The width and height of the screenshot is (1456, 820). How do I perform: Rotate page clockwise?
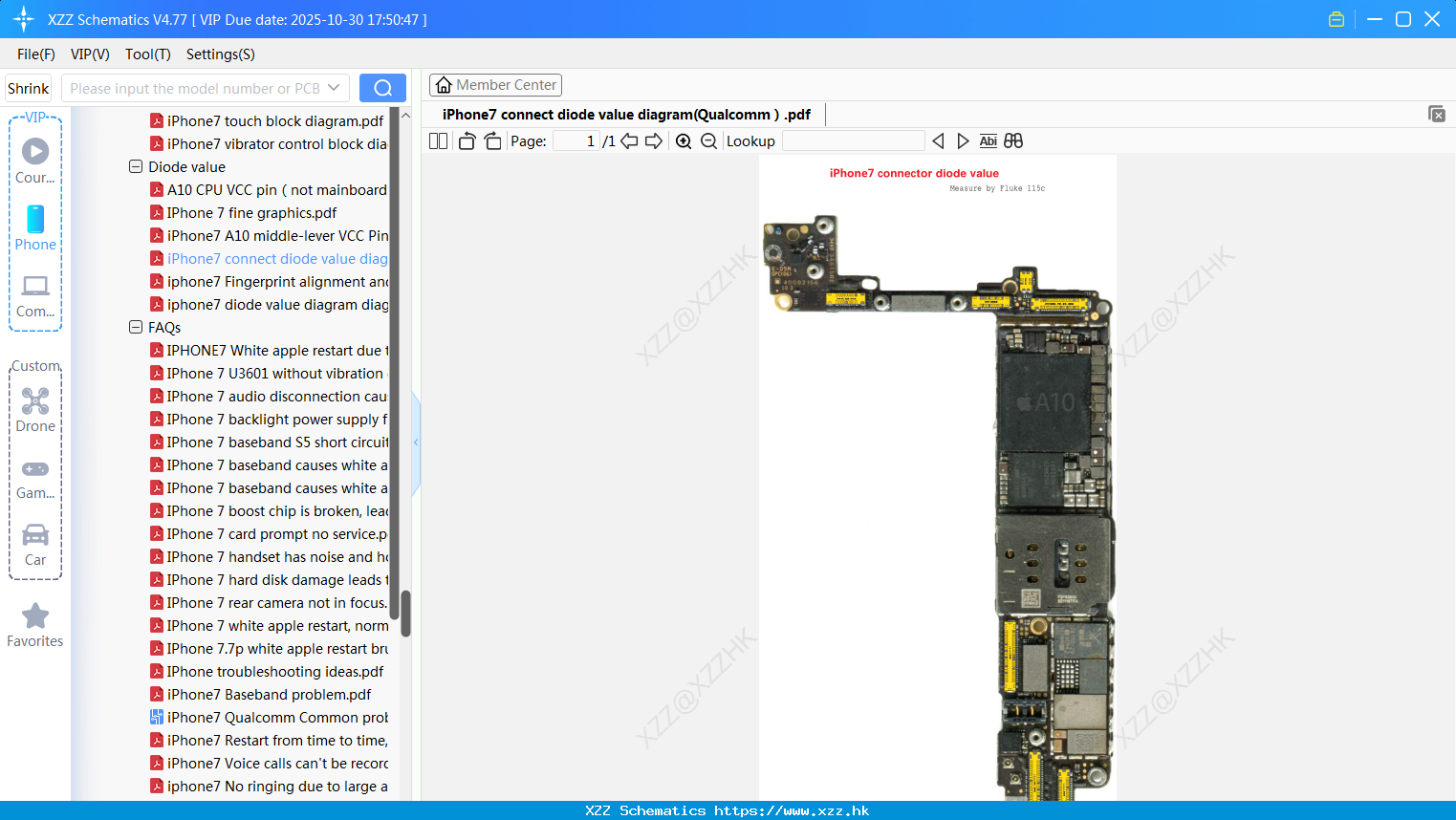pyautogui.click(x=492, y=141)
